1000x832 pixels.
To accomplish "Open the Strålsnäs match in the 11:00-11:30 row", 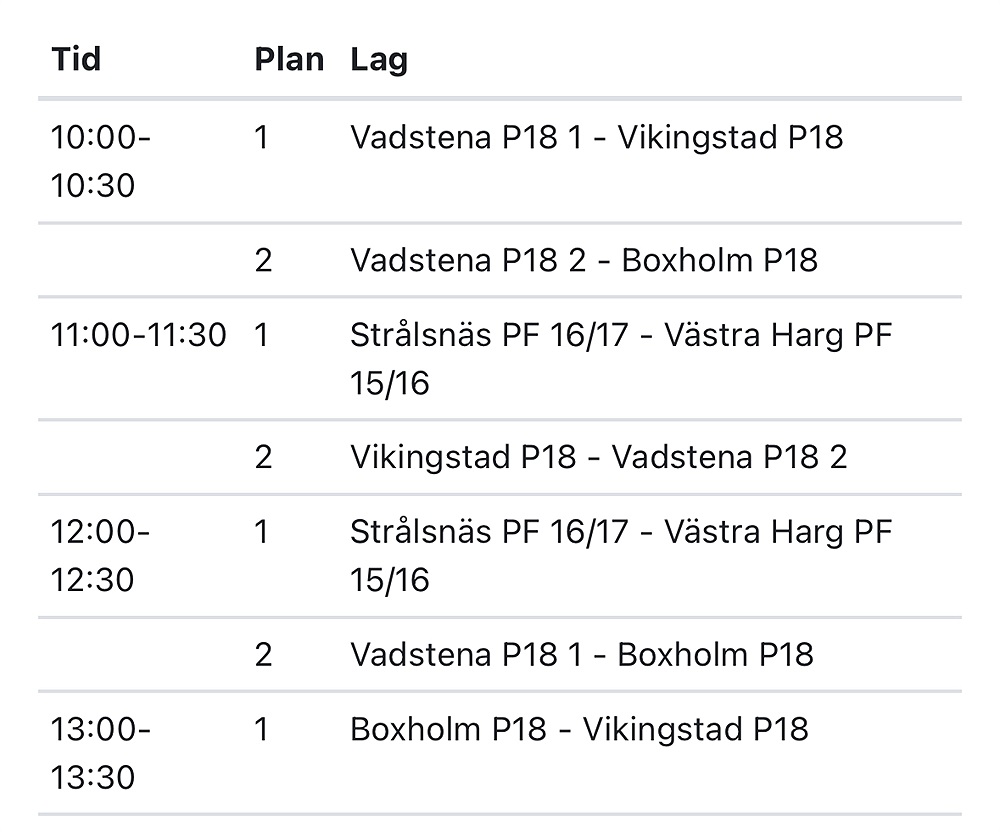I will (620, 358).
